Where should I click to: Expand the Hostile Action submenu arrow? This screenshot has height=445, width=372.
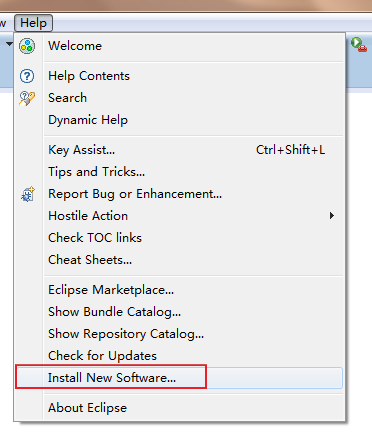pos(332,216)
